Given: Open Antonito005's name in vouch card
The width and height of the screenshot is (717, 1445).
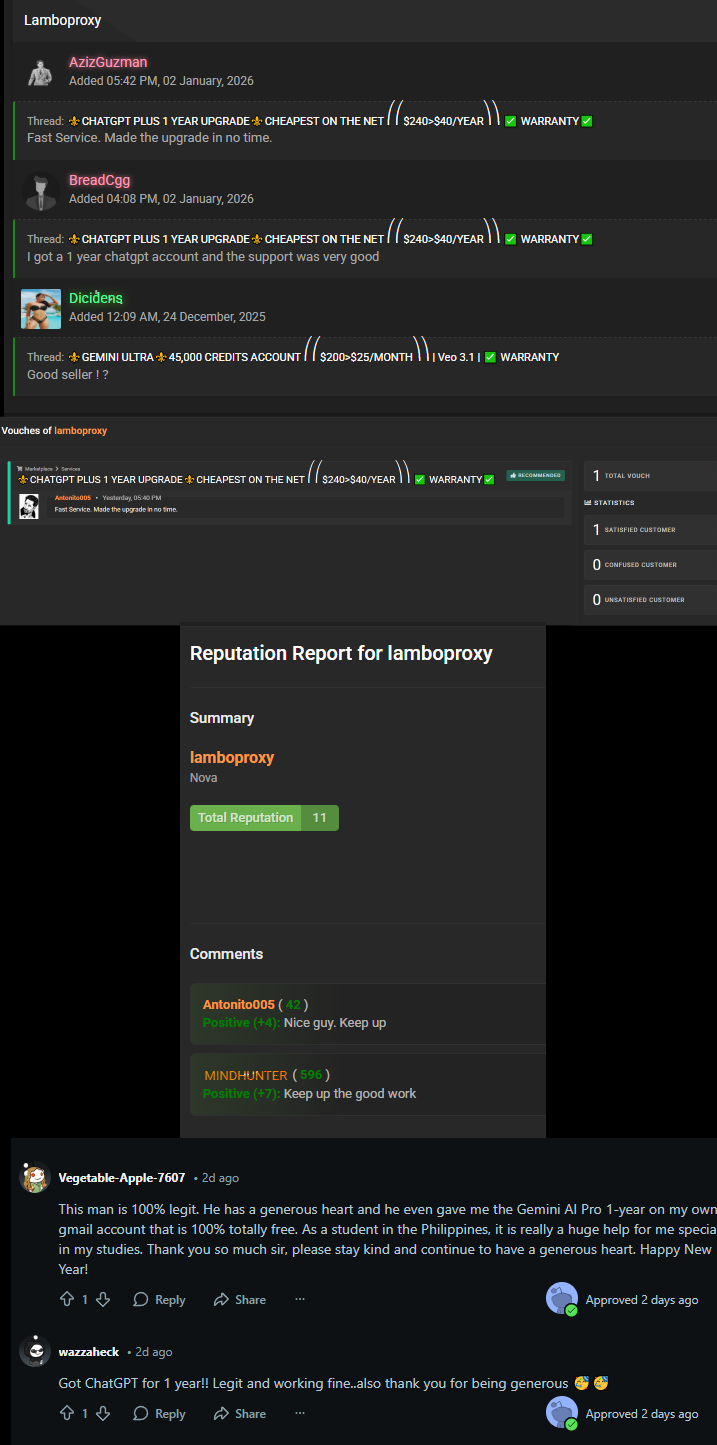Looking at the screenshot, I should pos(73,497).
